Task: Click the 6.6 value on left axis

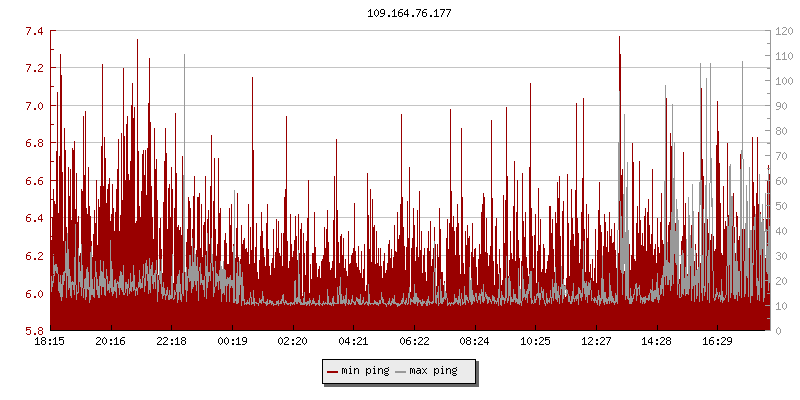Action: [34, 181]
